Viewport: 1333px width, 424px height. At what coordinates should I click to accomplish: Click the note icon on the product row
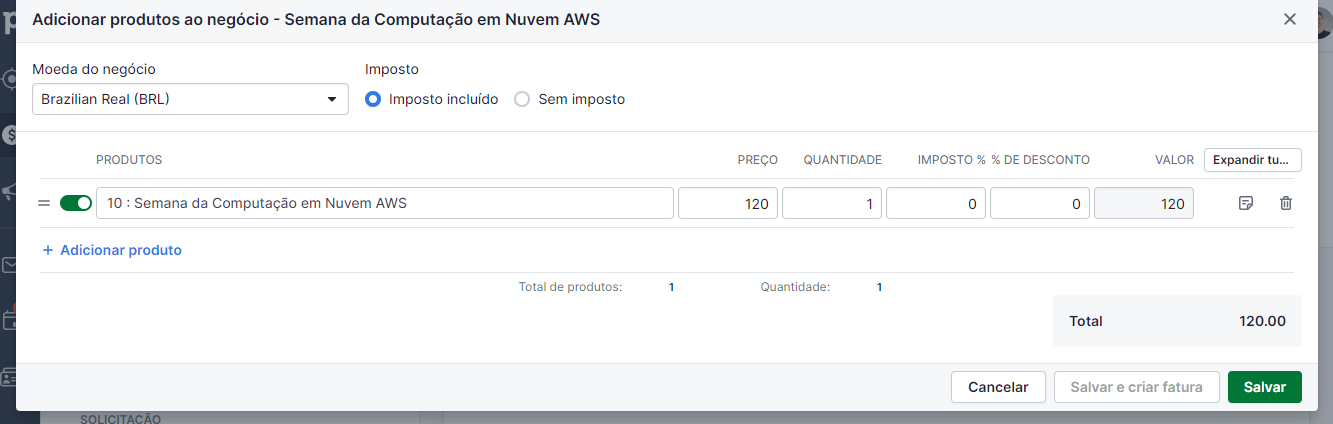[x=1245, y=203]
